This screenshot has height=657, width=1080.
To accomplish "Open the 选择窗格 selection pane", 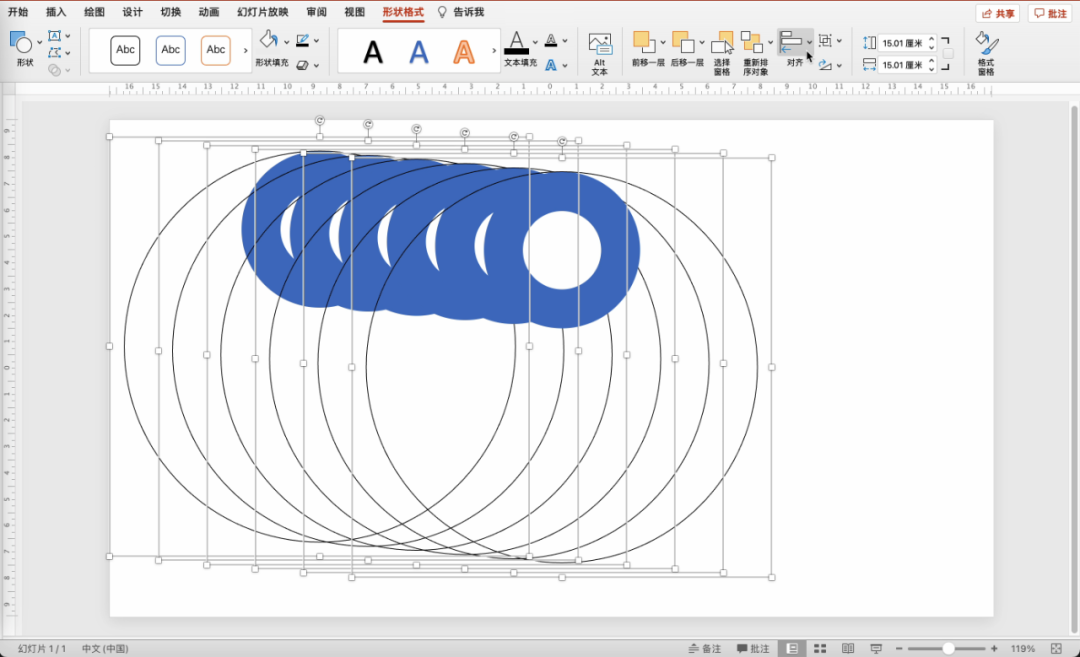I will pyautogui.click(x=722, y=53).
